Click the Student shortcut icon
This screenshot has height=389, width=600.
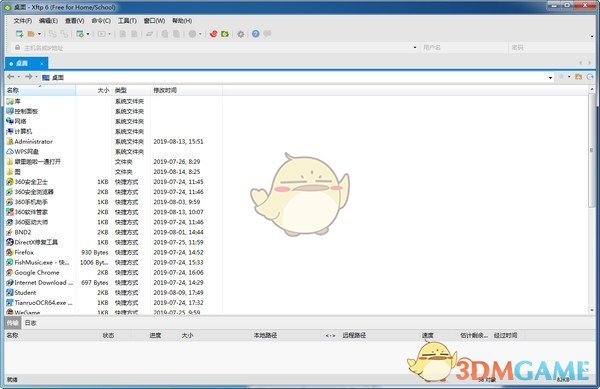tap(10, 293)
